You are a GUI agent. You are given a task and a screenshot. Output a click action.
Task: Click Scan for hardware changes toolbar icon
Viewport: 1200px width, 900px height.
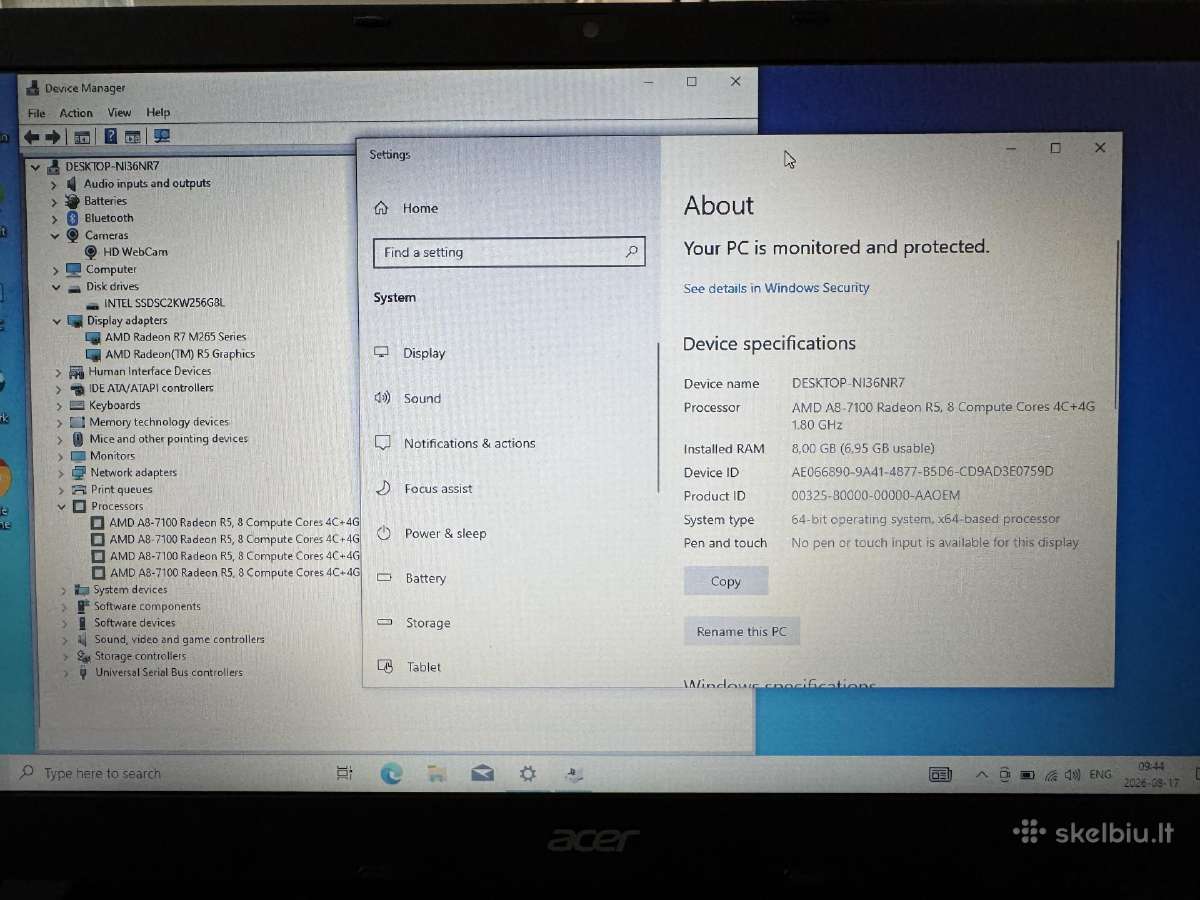point(161,137)
